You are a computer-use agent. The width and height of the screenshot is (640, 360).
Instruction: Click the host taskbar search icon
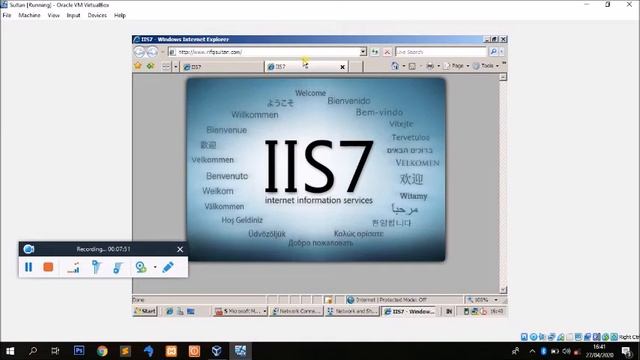point(33,351)
